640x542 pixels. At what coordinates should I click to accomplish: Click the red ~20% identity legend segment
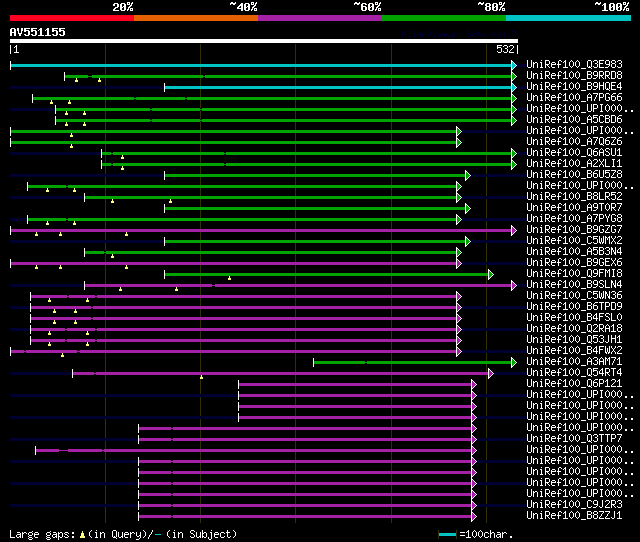tap(72, 18)
